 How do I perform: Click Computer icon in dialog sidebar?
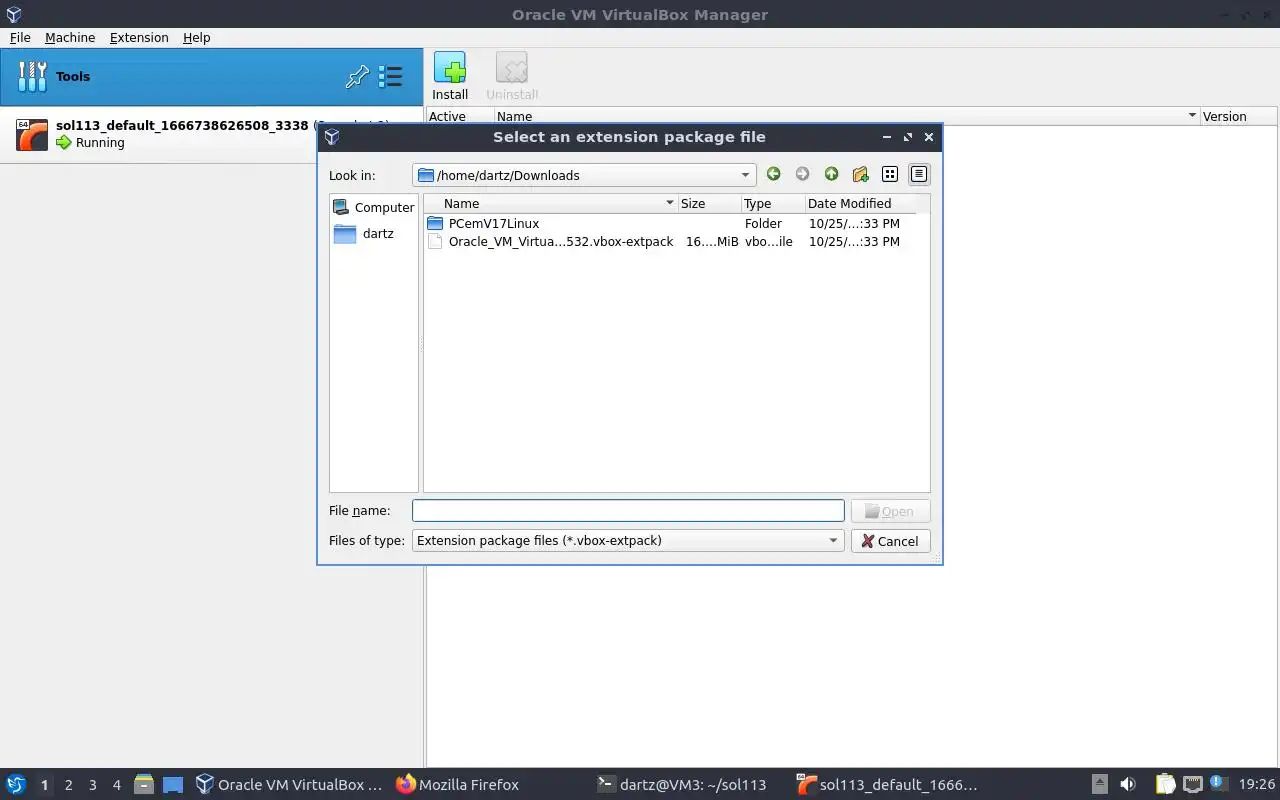342,207
